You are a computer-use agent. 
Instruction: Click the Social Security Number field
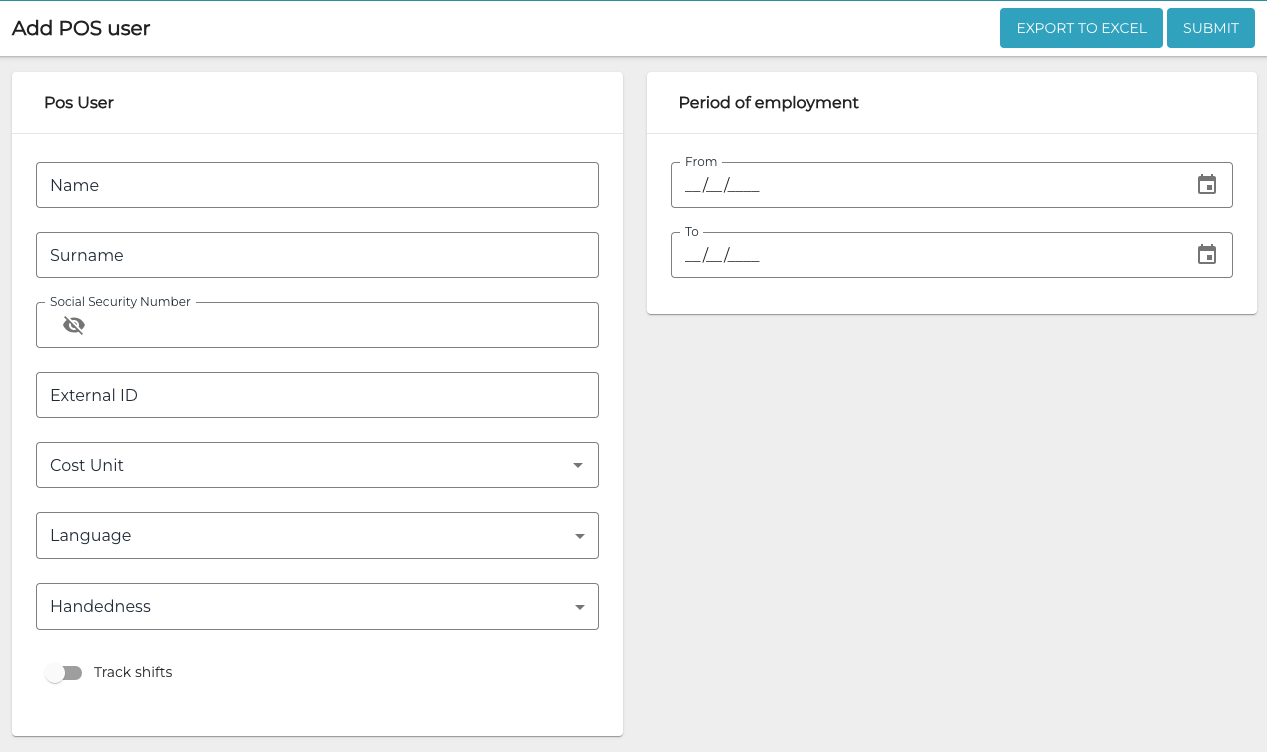pyautogui.click(x=340, y=325)
